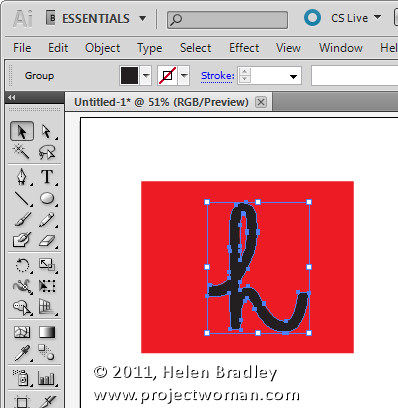Select the Eraser tool

pyautogui.click(x=47, y=240)
